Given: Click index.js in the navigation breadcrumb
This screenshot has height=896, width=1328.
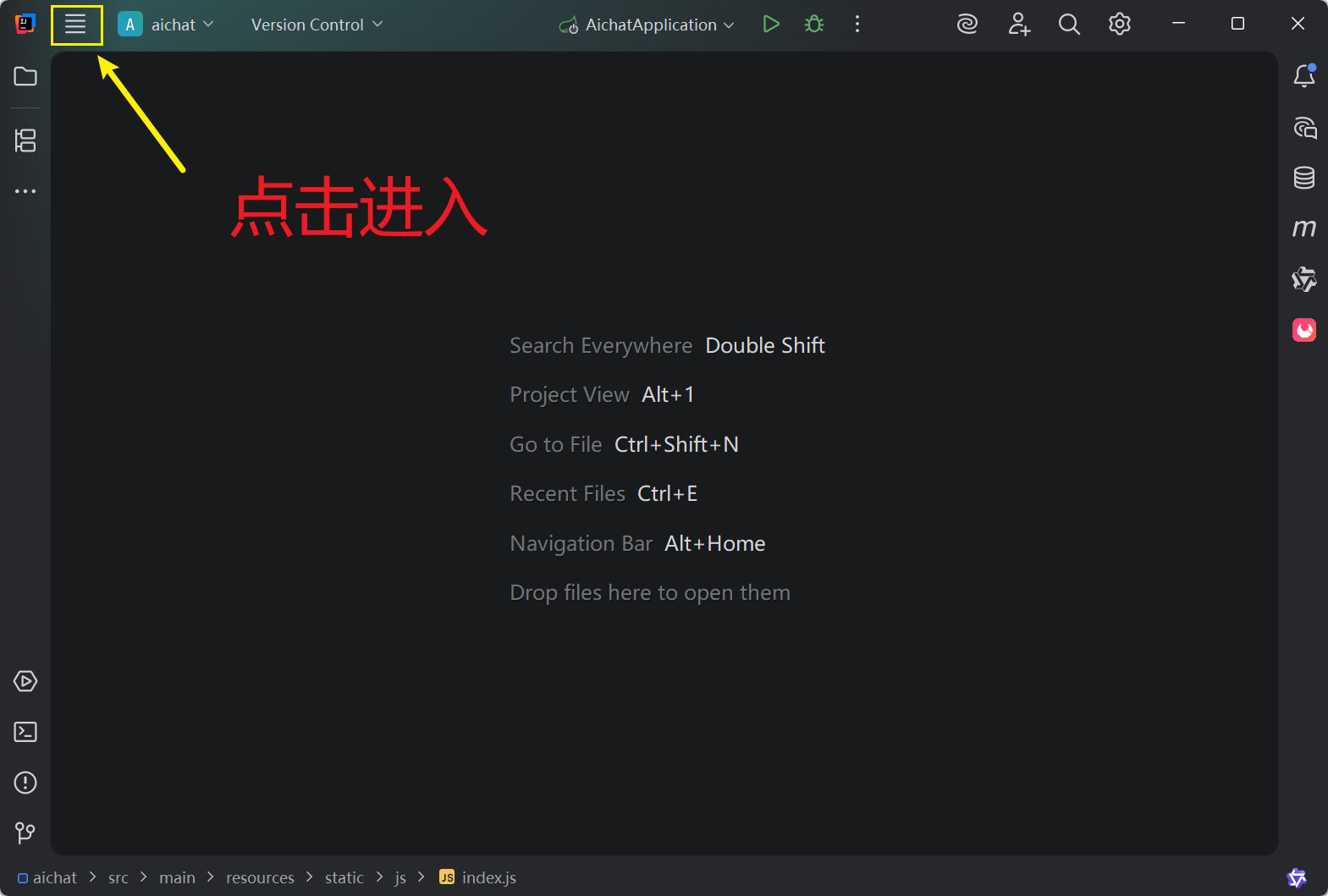Looking at the screenshot, I should [x=488, y=877].
